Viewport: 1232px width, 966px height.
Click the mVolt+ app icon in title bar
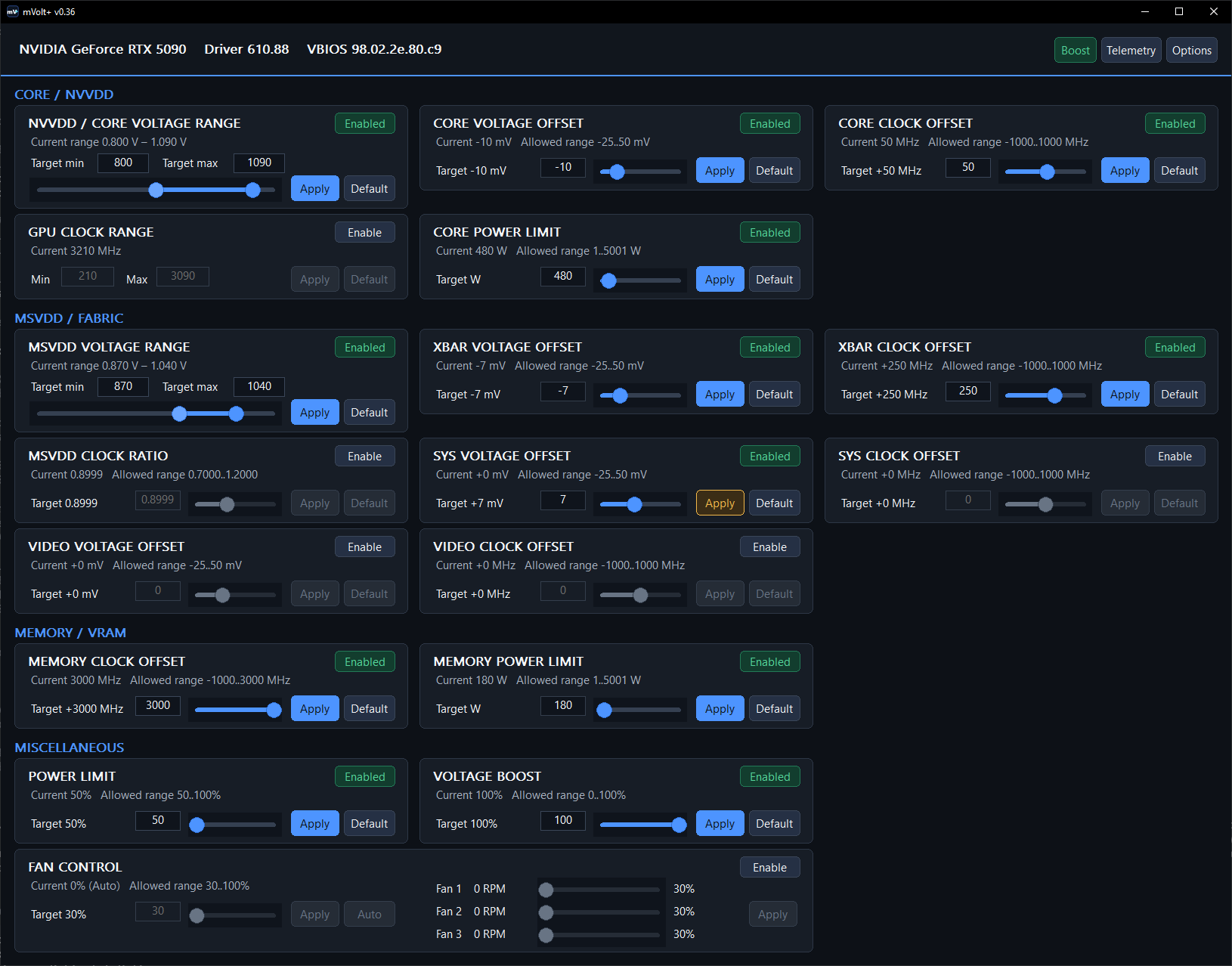12,11
